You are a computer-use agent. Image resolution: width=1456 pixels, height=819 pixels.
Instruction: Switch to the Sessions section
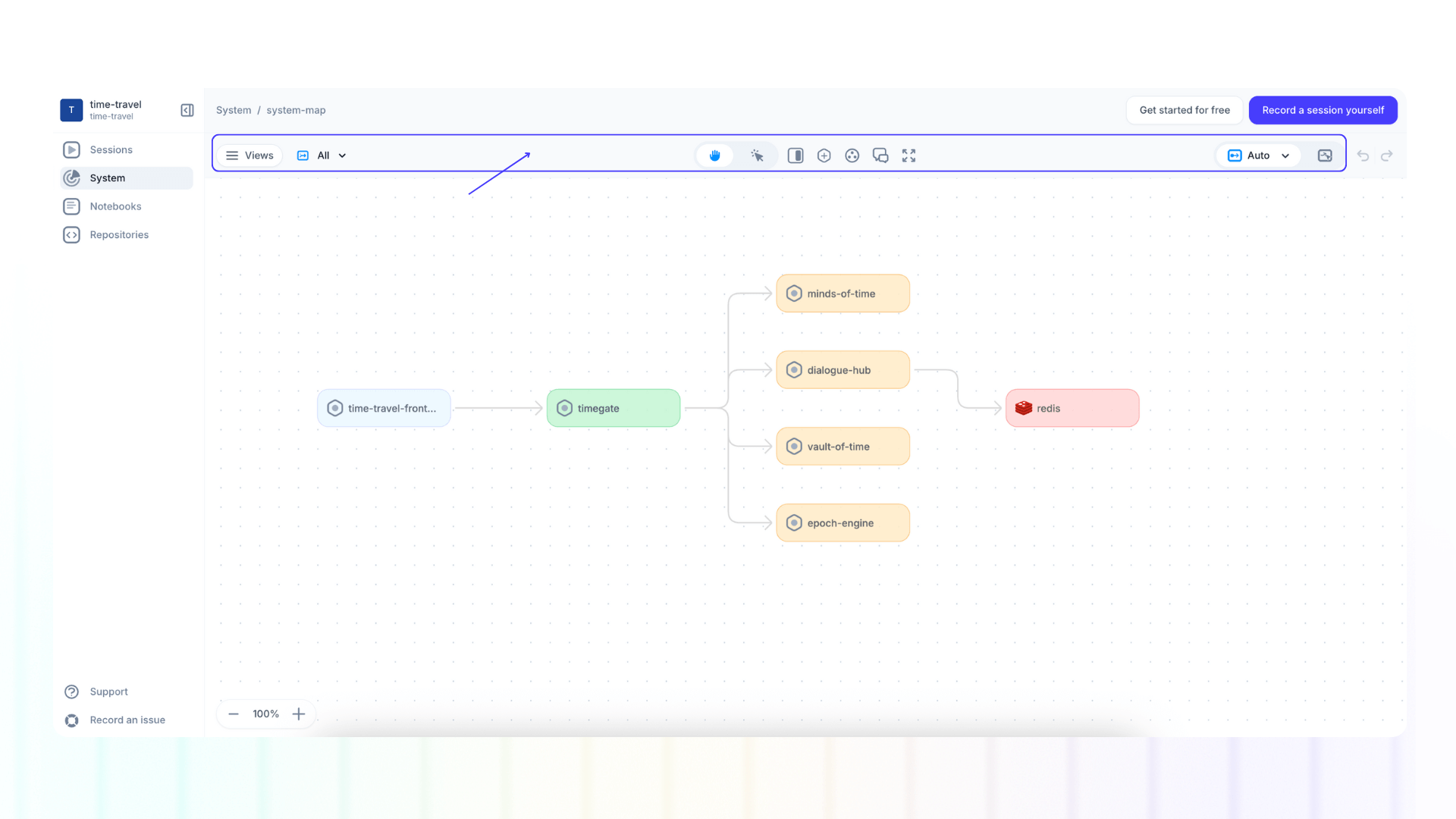tap(111, 149)
